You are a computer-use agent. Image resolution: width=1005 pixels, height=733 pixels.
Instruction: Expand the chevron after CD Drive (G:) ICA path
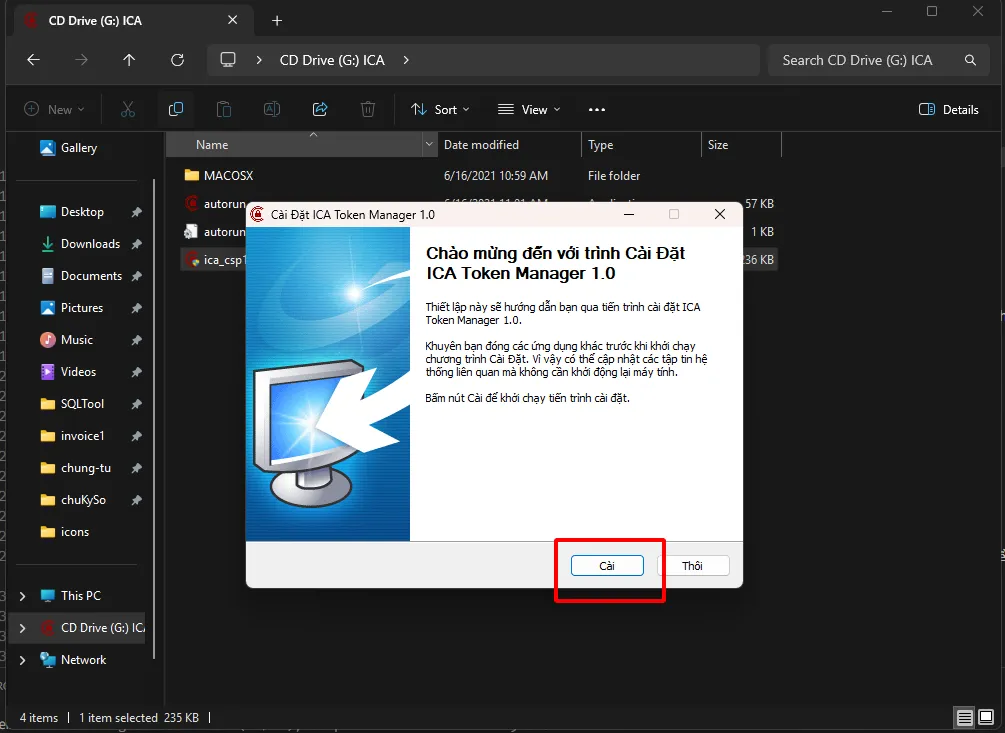coord(406,60)
